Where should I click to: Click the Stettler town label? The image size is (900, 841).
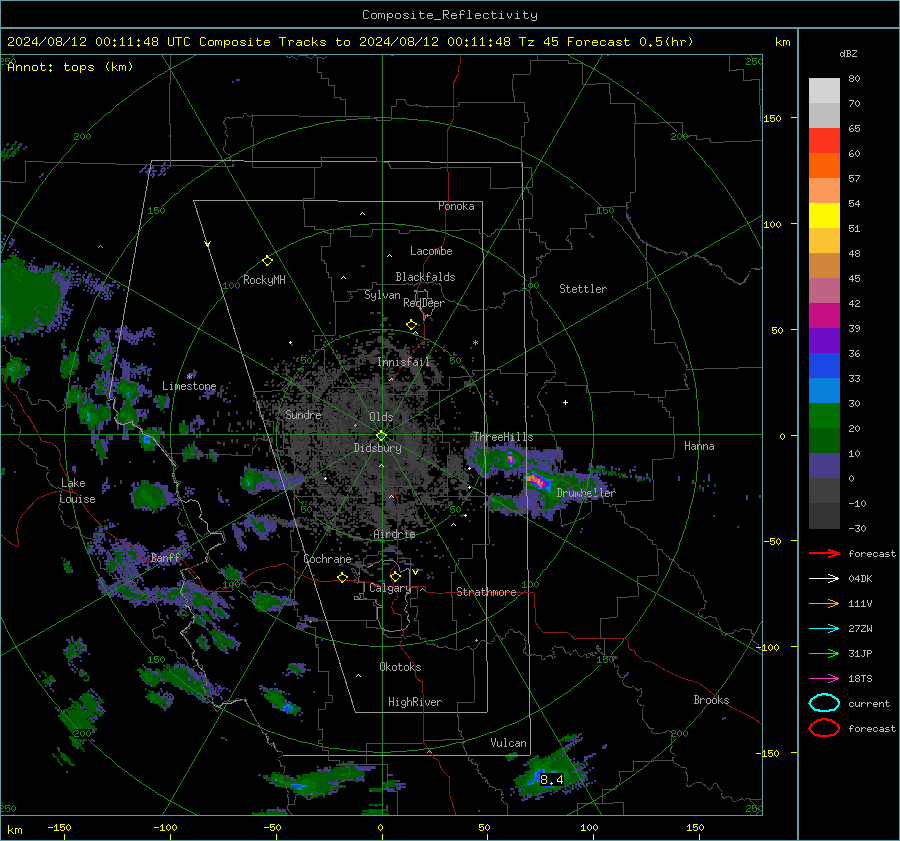click(583, 289)
